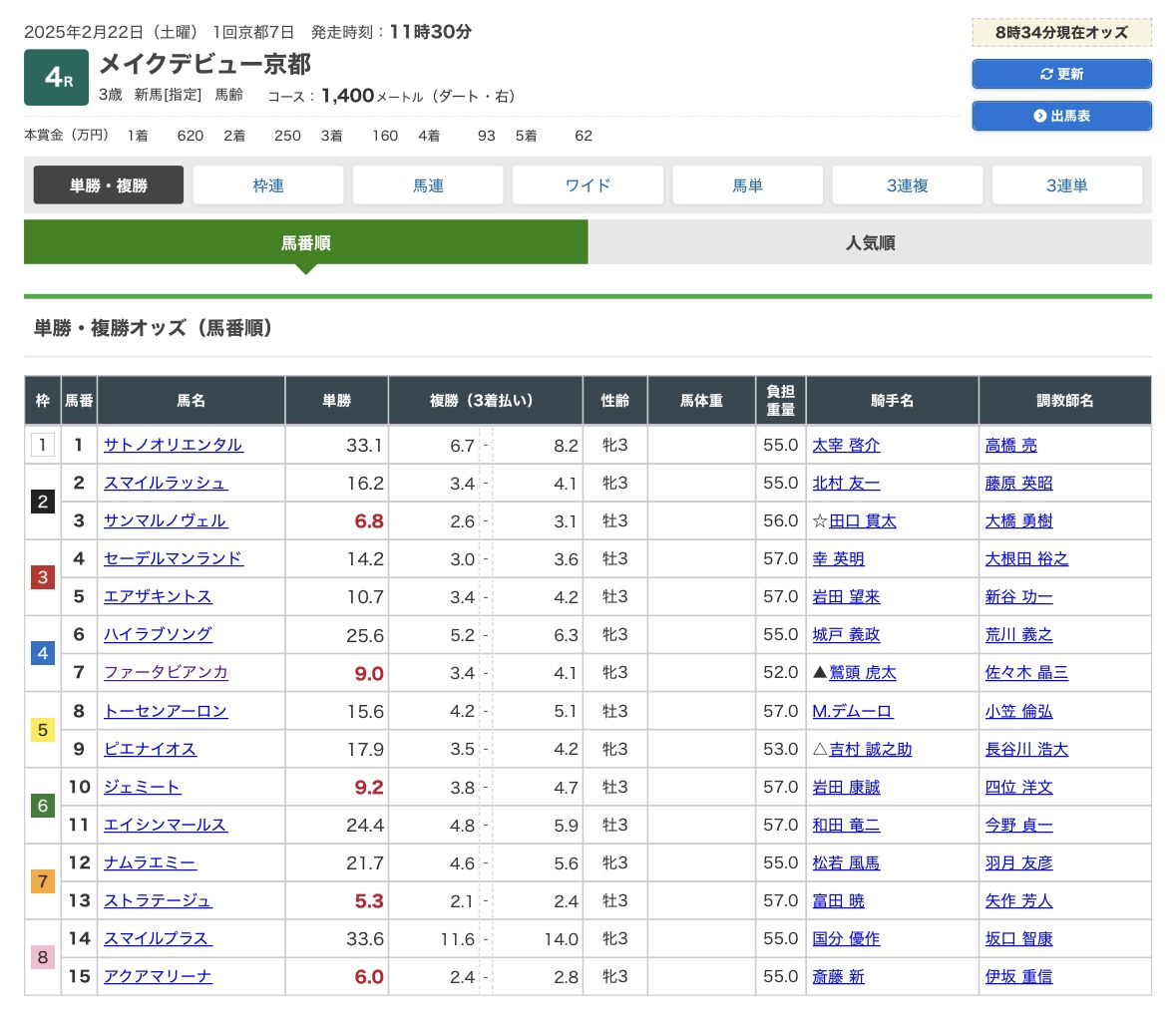
Task: Open jockey 富田 暁 link
Action: click(839, 900)
